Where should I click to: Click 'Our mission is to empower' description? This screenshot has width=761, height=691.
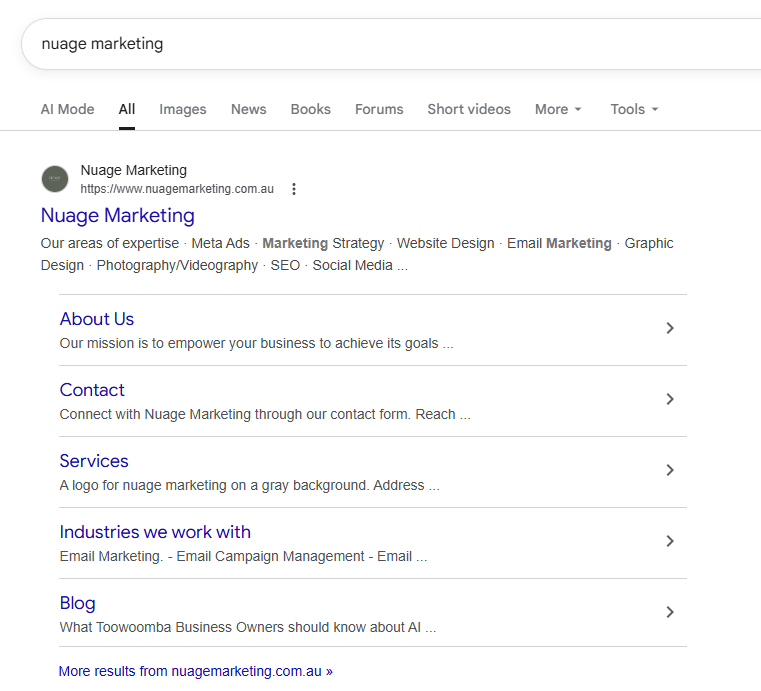click(x=256, y=344)
